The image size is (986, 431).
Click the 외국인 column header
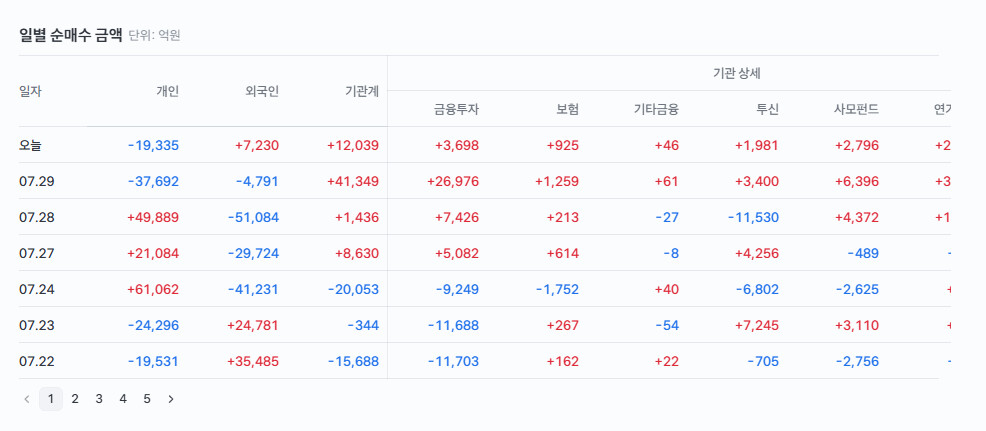262,91
